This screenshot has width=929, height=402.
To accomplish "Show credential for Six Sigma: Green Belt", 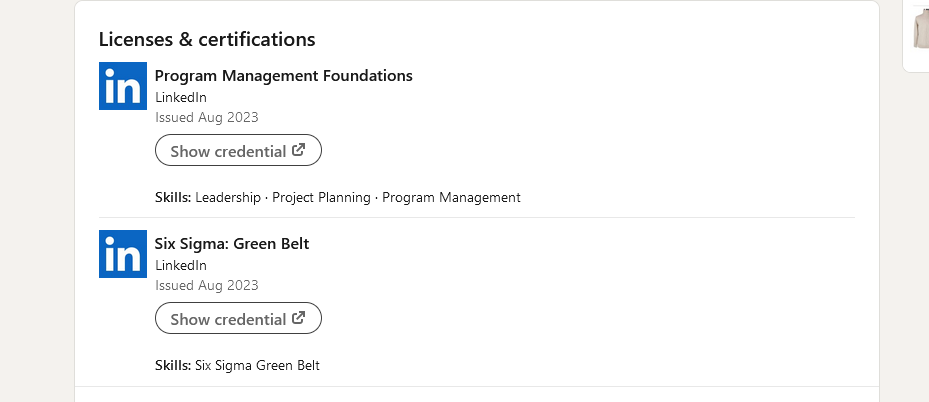I will [x=238, y=319].
